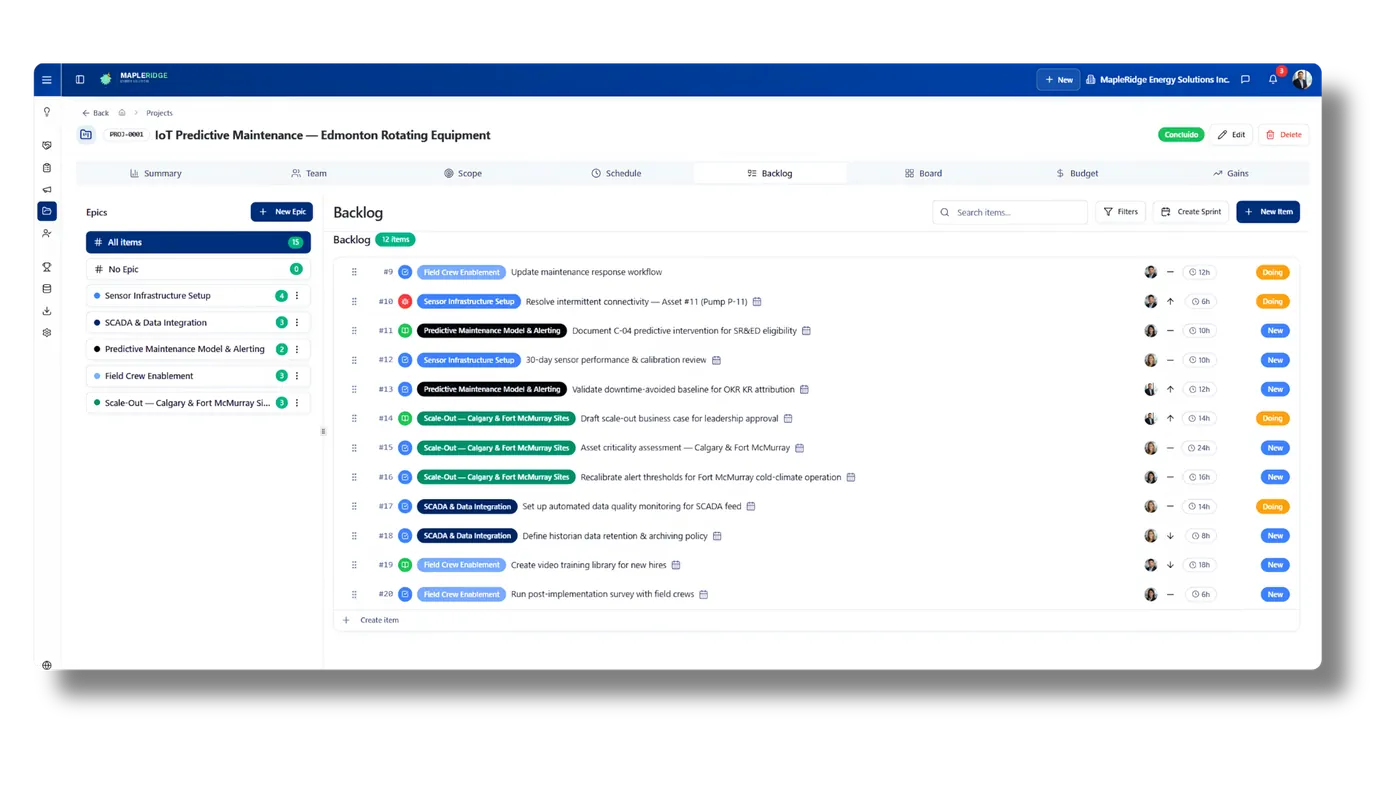Click the 14h estimate on item #17
This screenshot has width=1400, height=787.
click(x=1200, y=506)
